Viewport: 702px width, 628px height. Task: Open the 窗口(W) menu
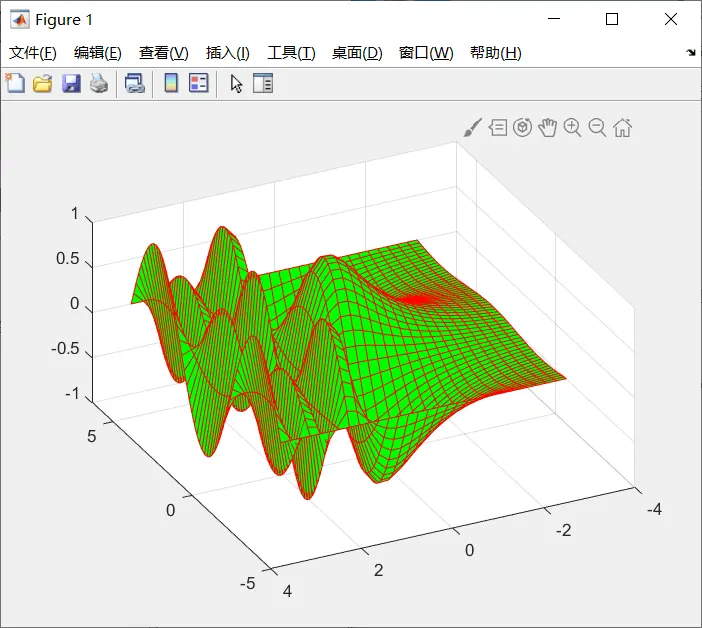(426, 53)
